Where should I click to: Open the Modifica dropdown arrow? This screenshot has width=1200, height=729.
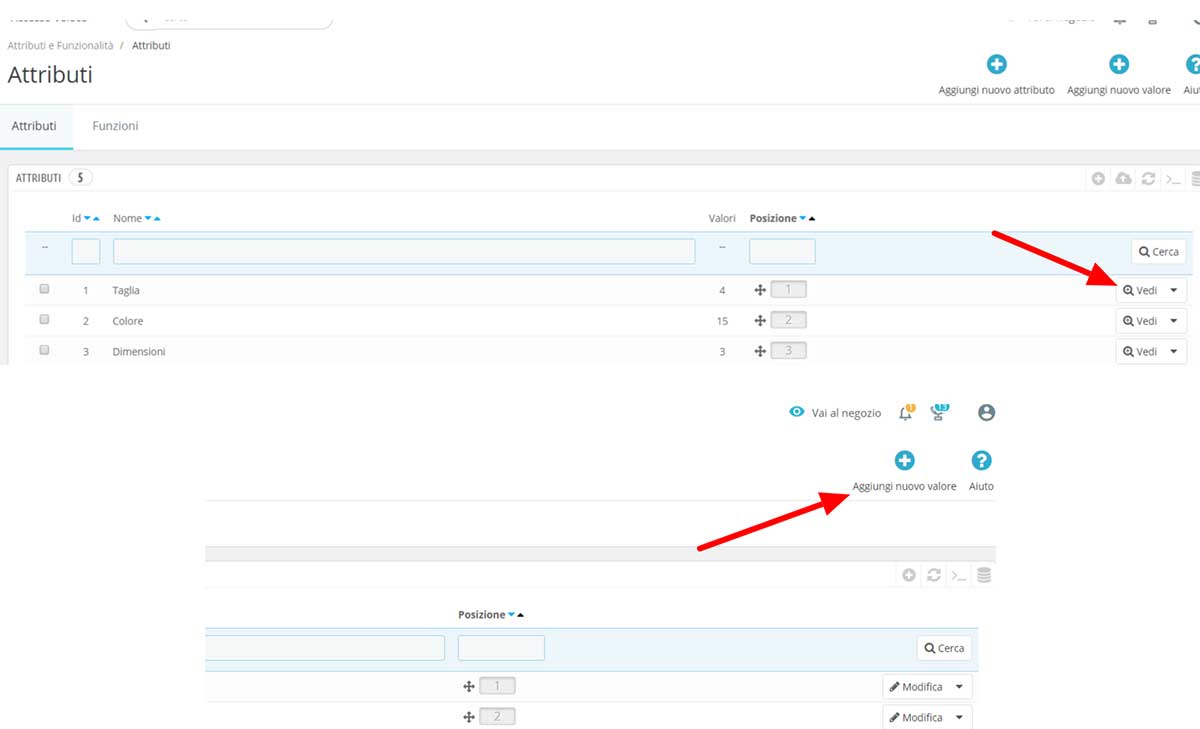click(957, 686)
